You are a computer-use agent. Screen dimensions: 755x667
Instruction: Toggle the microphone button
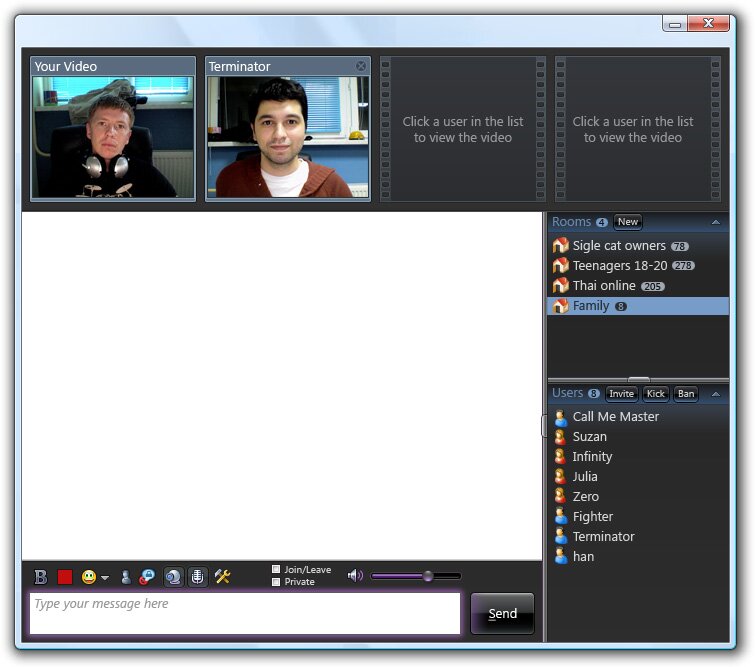197,576
